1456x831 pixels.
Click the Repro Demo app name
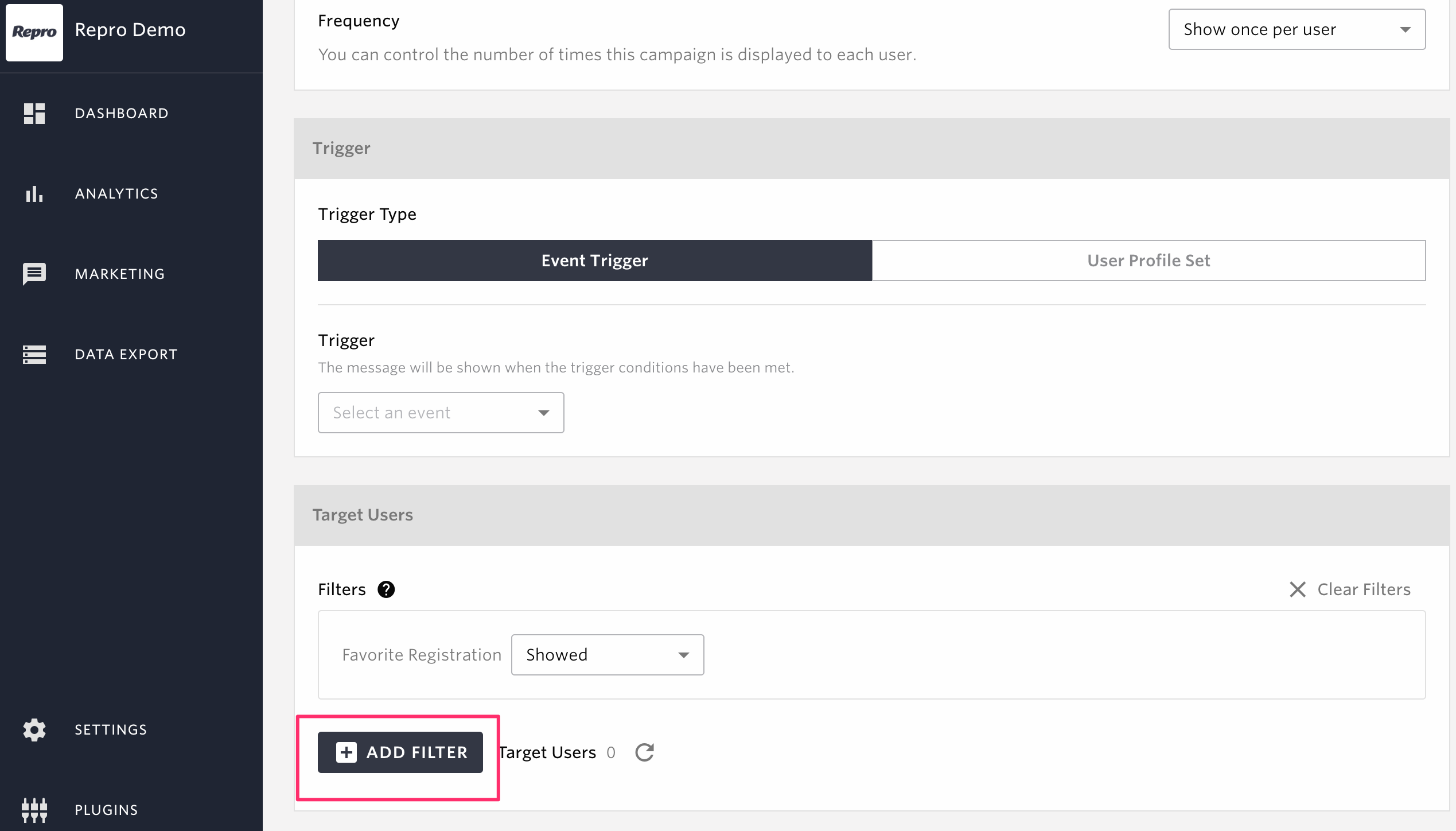point(130,30)
